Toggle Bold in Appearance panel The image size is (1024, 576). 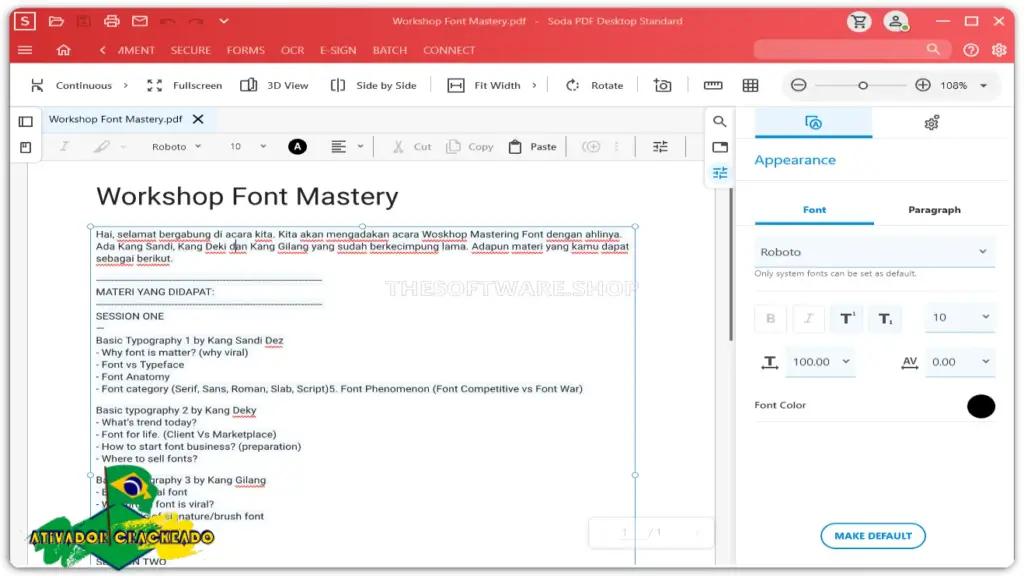pyautogui.click(x=771, y=319)
